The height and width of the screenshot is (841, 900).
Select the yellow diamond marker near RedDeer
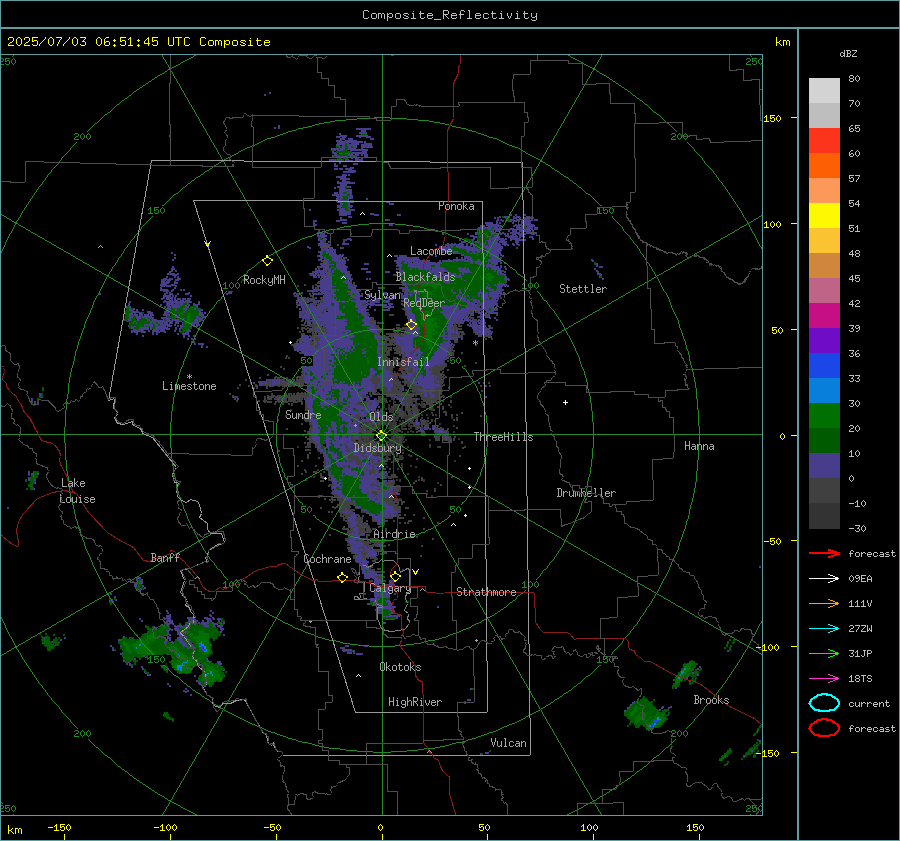412,325
